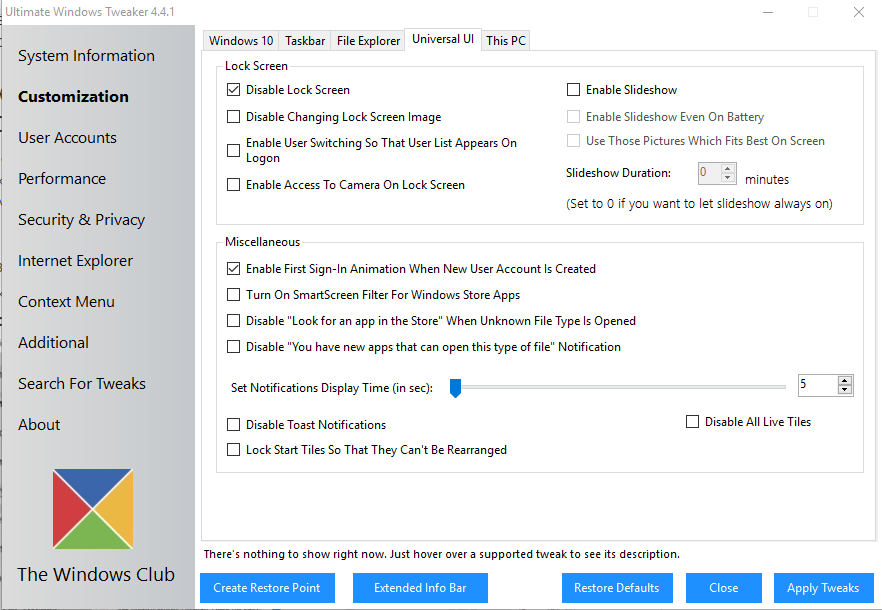Check Enable Access To Camera On Lock Screen
Viewport: 882px width, 610px height.
[x=233, y=185]
